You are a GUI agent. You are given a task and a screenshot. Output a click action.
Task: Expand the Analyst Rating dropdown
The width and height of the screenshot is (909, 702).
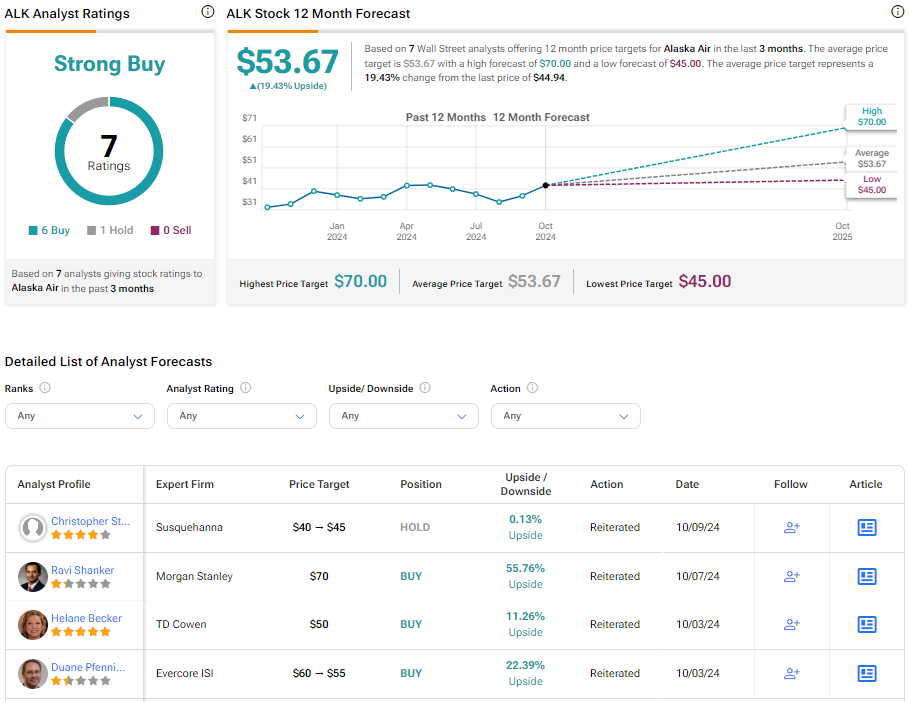241,415
